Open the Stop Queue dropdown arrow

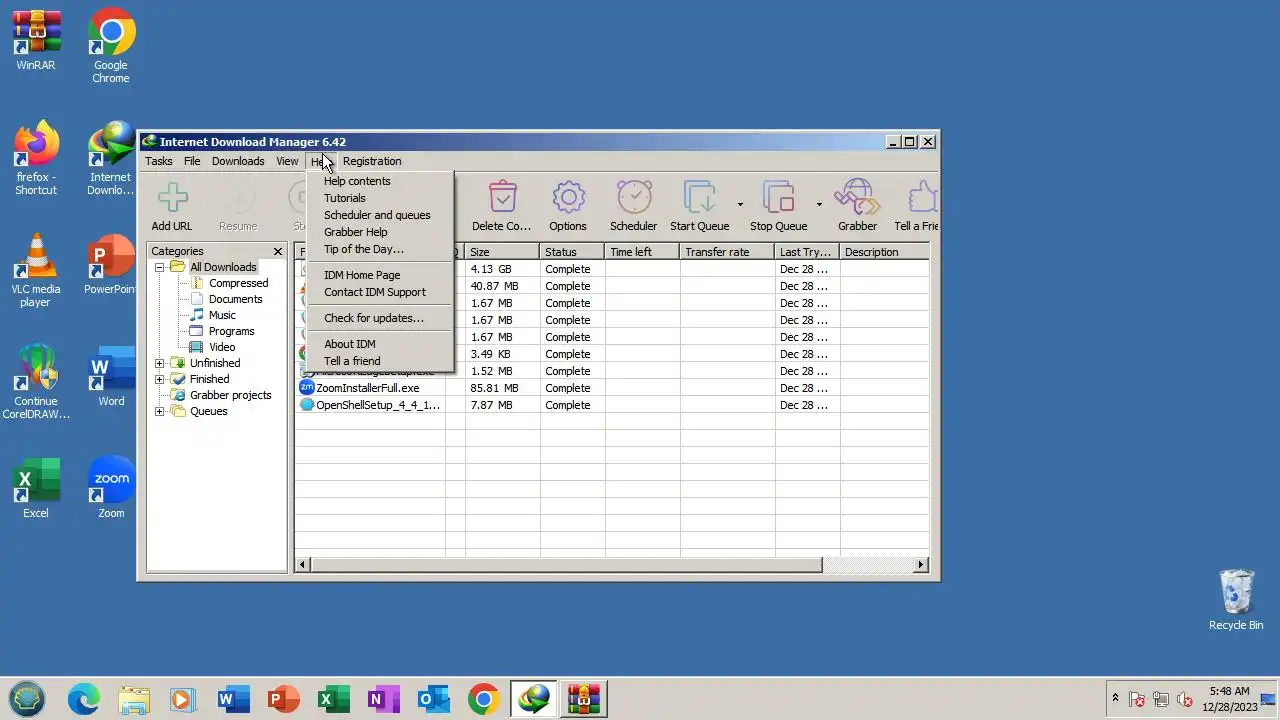pos(819,204)
